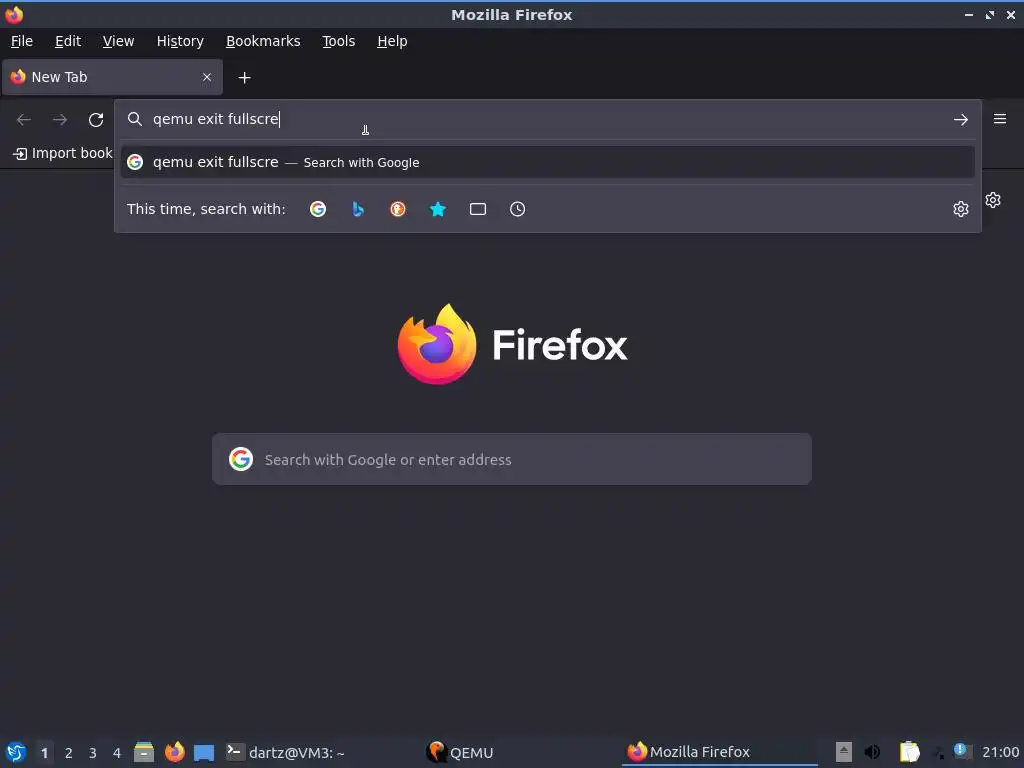1024x768 pixels.
Task: Click the forward navigation arrow
Action: coord(60,120)
